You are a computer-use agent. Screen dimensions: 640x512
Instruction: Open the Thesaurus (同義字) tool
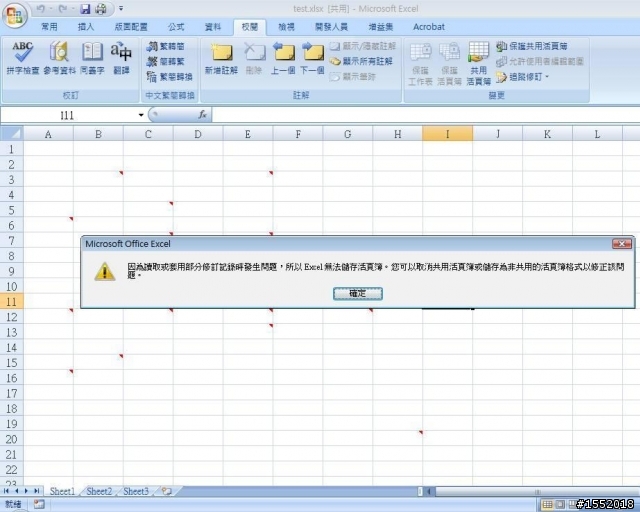point(92,58)
